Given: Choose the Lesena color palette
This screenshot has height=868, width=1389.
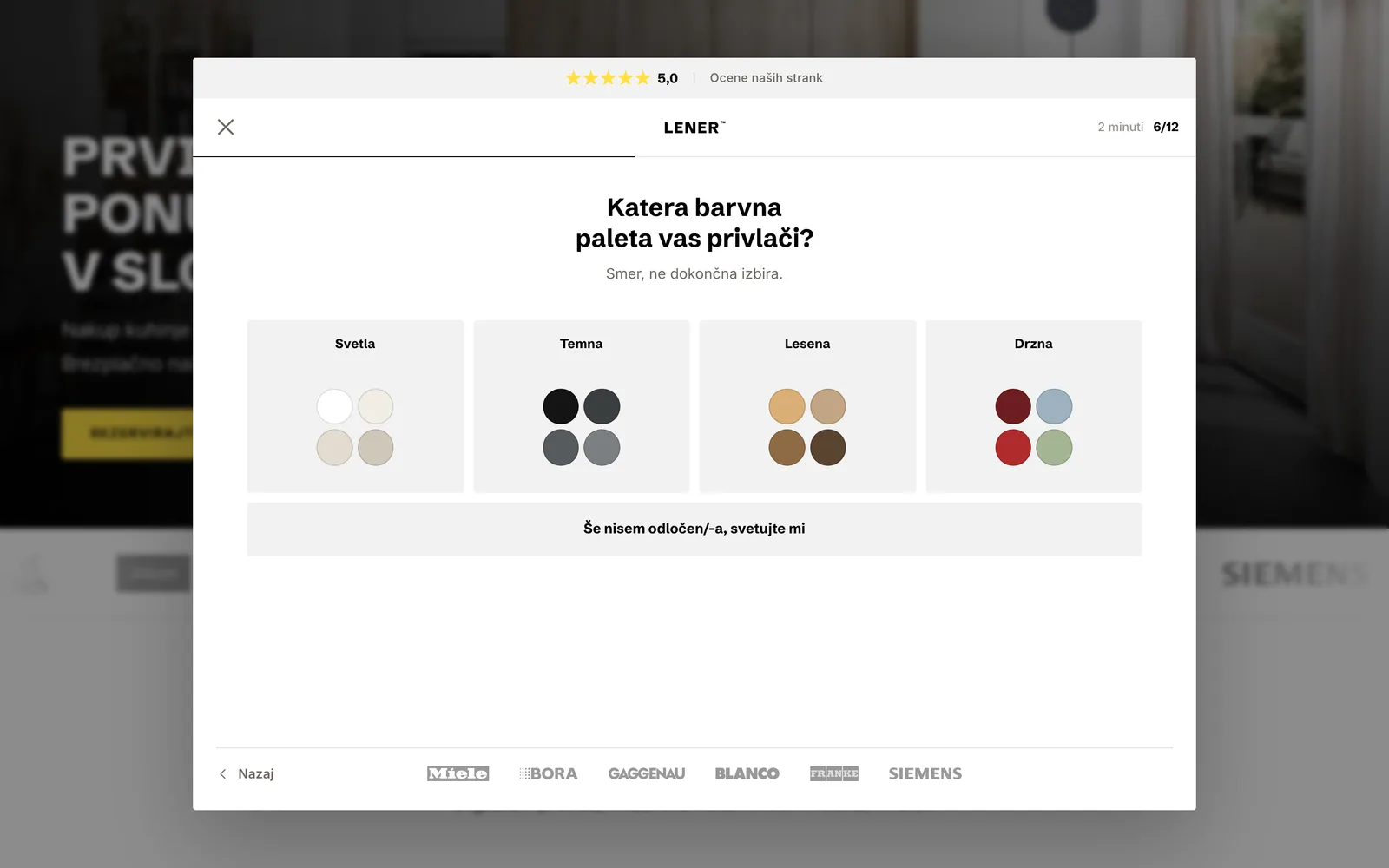Looking at the screenshot, I should [x=807, y=406].
